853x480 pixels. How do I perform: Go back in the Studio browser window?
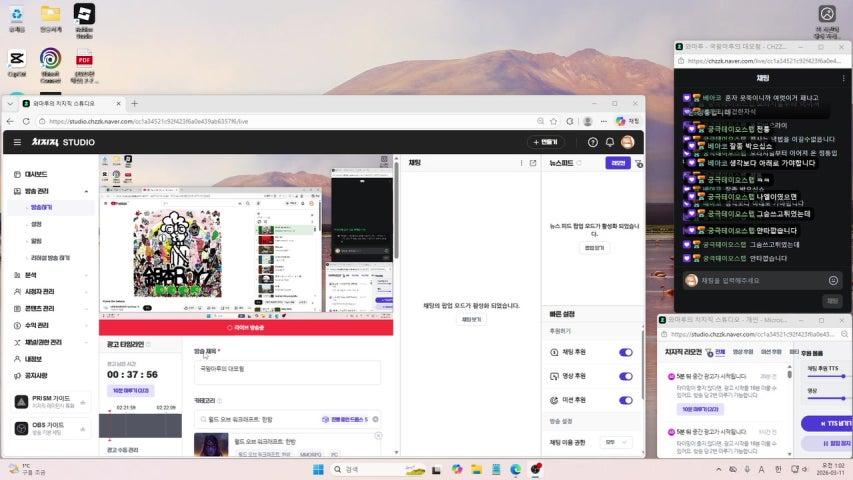click(10, 121)
